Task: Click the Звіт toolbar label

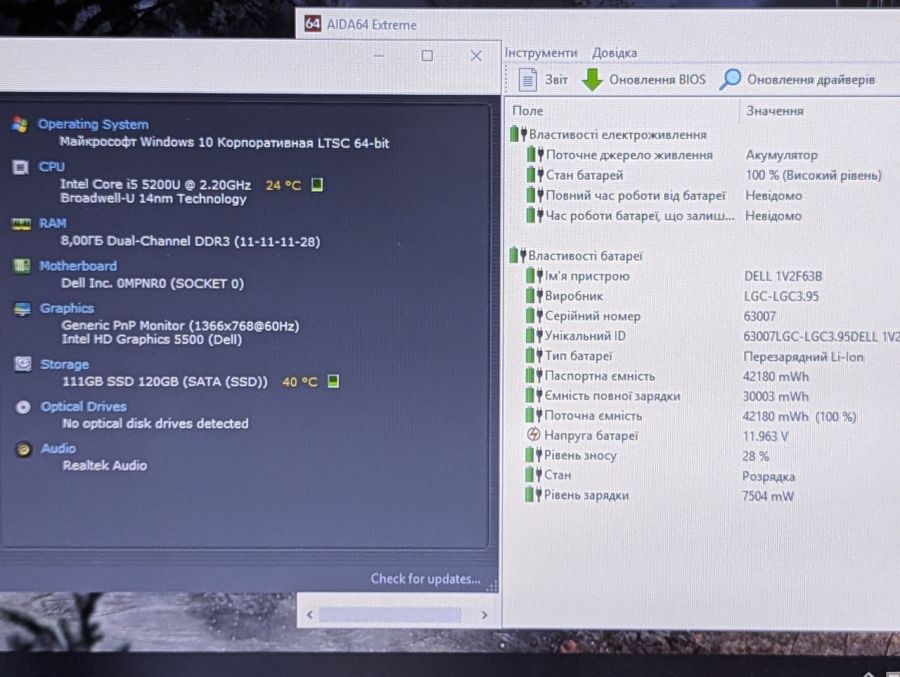Action: tap(556, 80)
